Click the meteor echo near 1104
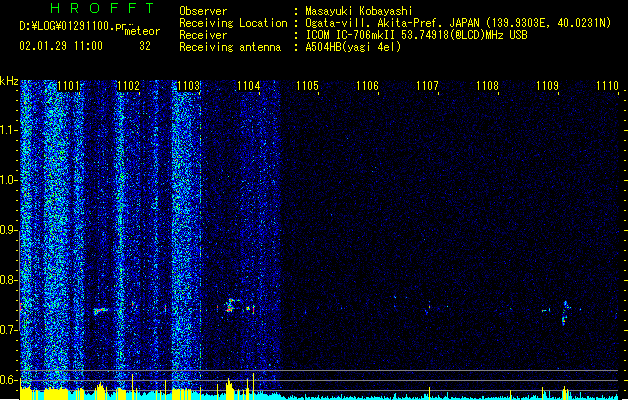 pyautogui.click(x=231, y=306)
